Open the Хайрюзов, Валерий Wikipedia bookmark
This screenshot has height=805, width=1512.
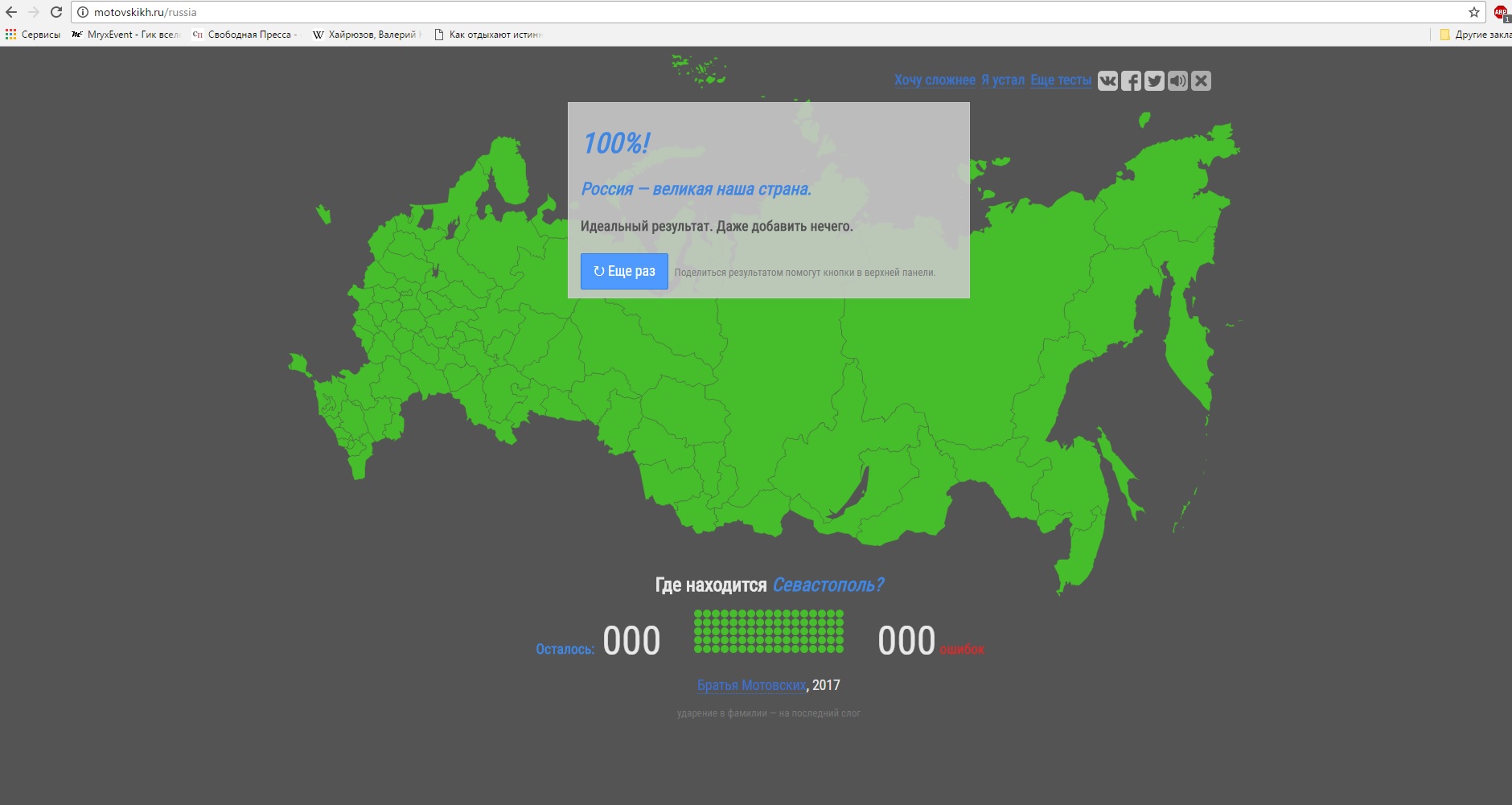[367, 35]
